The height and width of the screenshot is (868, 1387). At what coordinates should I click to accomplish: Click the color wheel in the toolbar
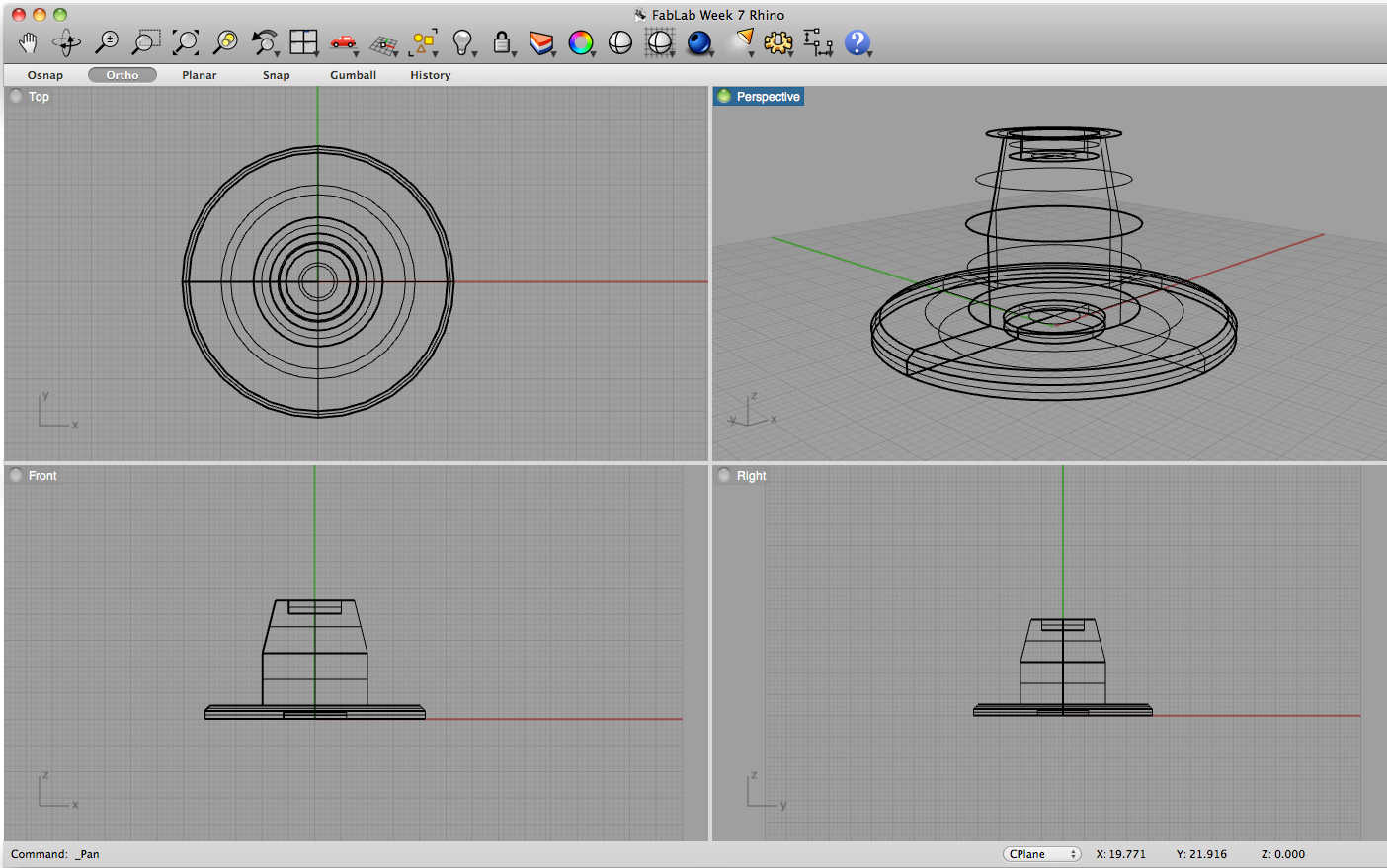coord(581,42)
